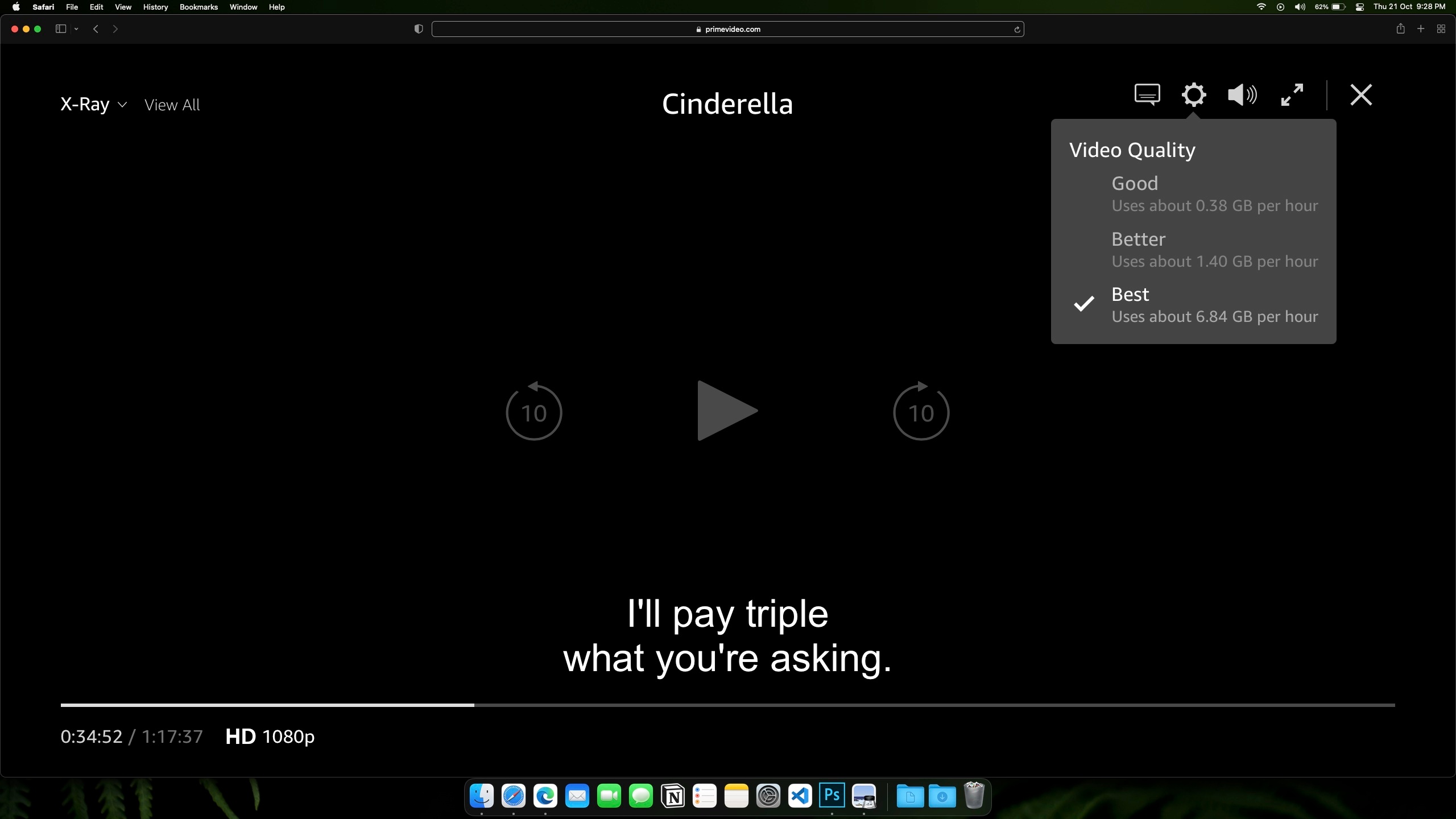Enter fullscreen with the expand arrows icon

[1292, 94]
